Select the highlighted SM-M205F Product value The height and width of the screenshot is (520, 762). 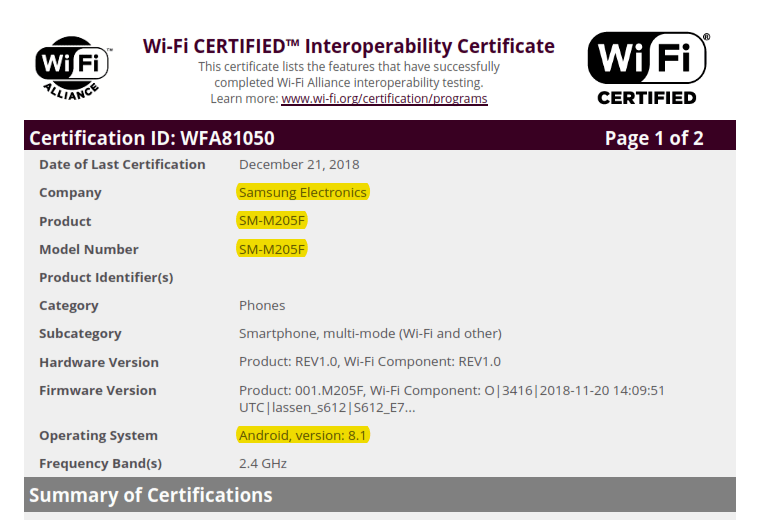pyautogui.click(x=272, y=221)
